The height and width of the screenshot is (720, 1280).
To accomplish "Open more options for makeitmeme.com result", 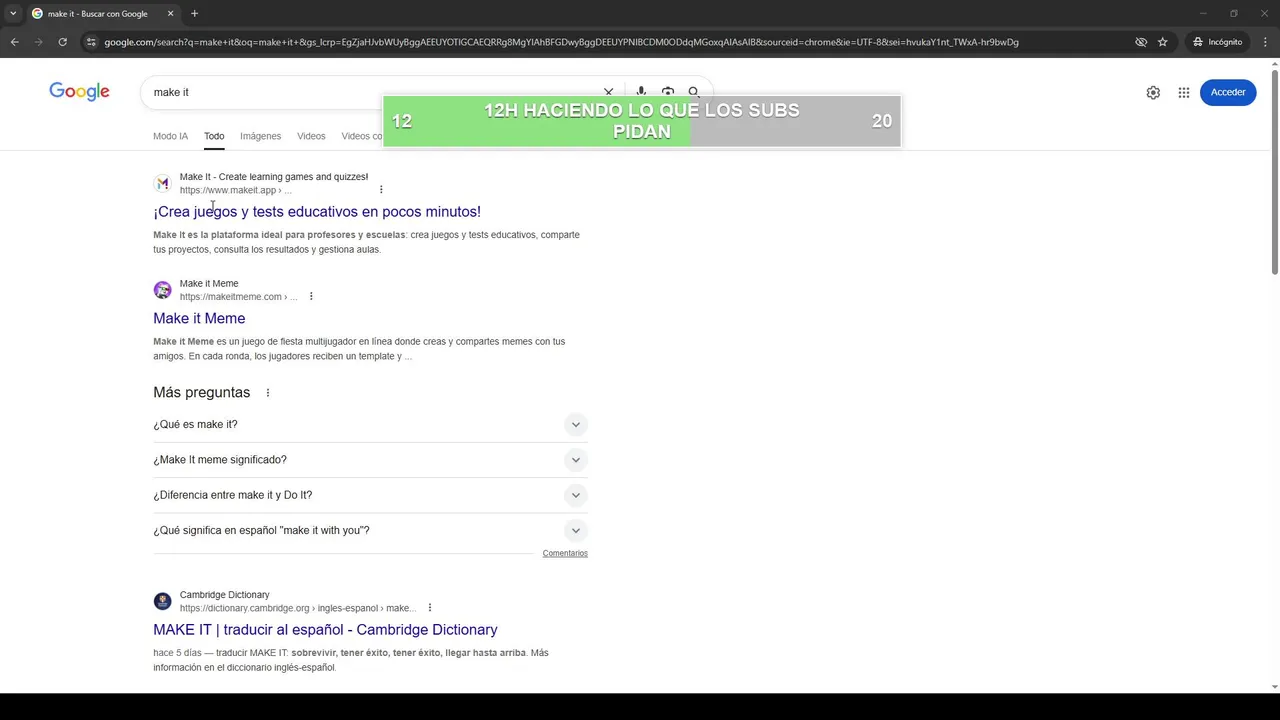I will coord(311,297).
